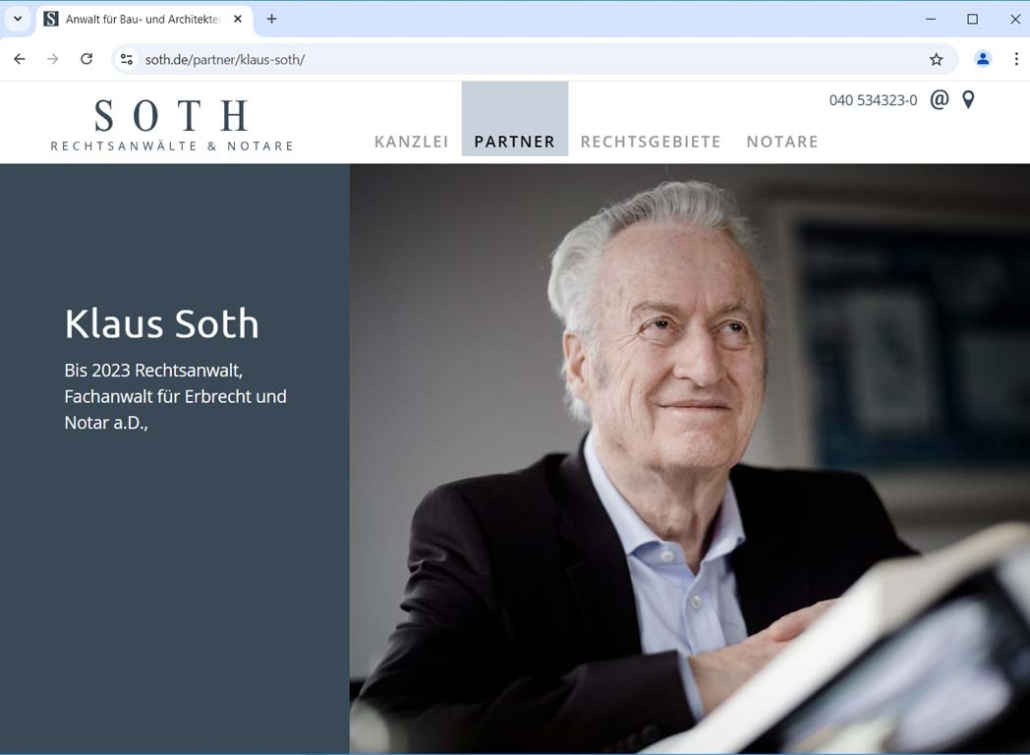
Task: Click the portrait photo of Klaus Soth
Action: coord(690,459)
